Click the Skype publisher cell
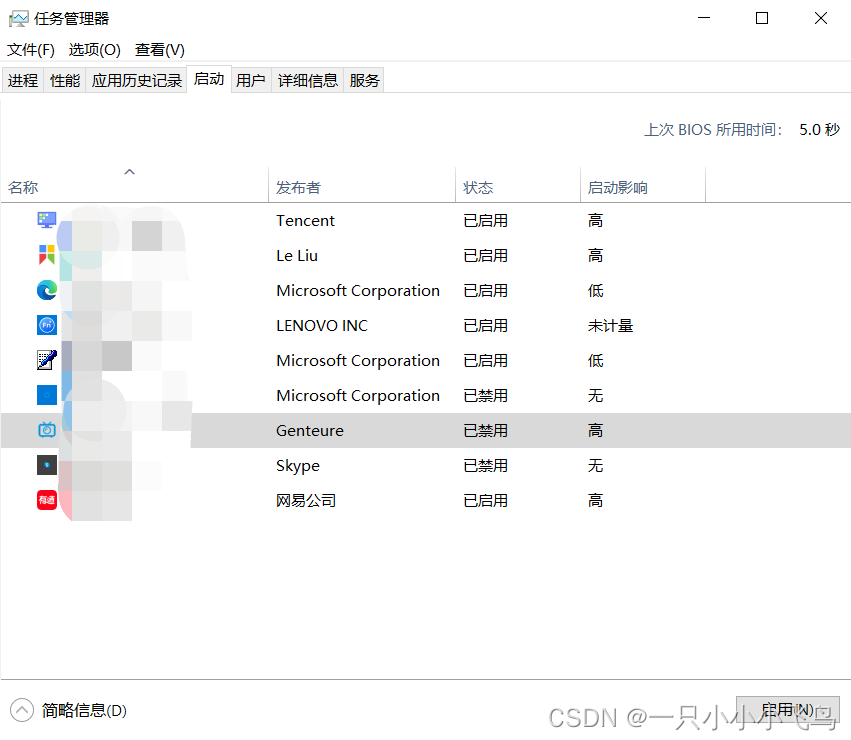This screenshot has height=740, width=851. [298, 465]
